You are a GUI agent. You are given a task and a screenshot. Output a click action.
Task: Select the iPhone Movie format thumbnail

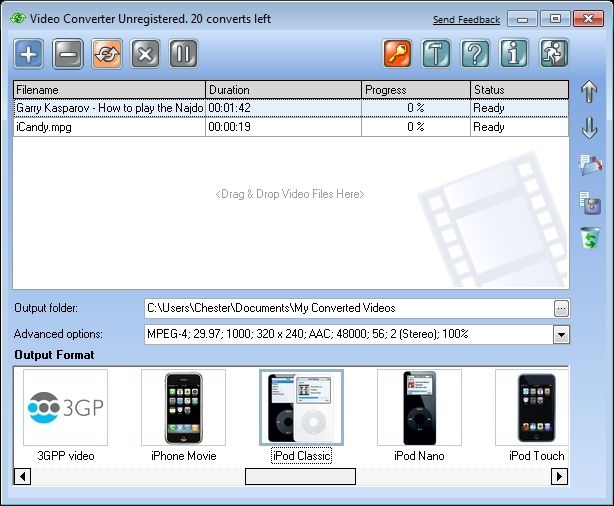183,407
